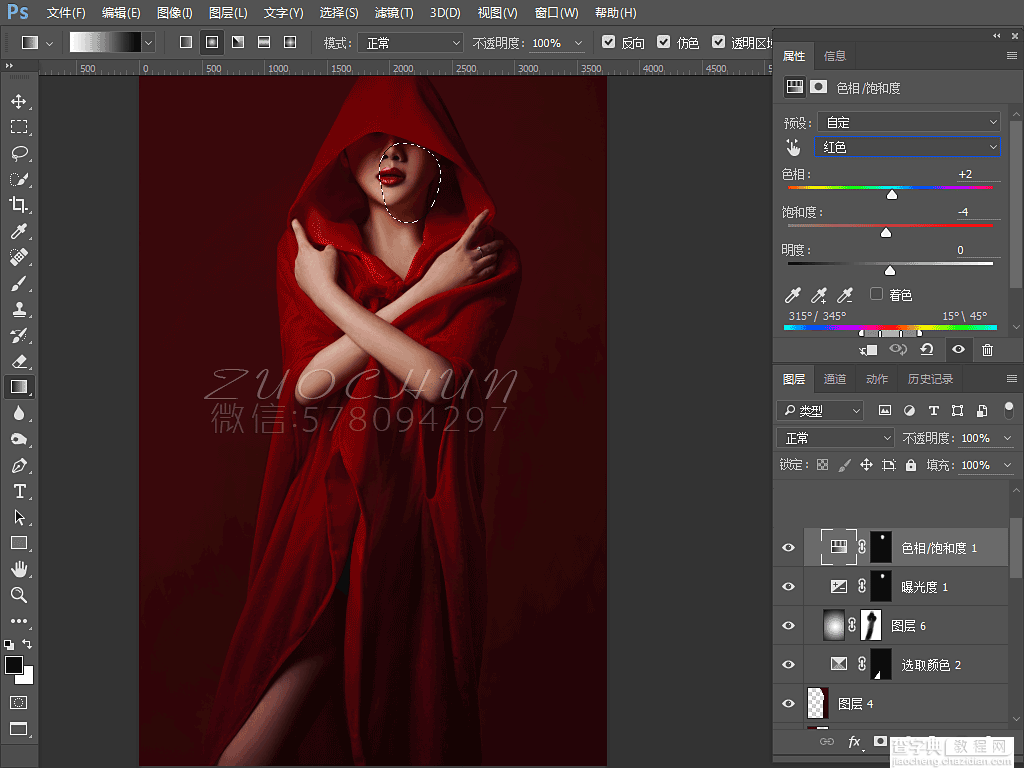The image size is (1024, 768).
Task: Reset adjustment to defaults
Action: coord(927,350)
